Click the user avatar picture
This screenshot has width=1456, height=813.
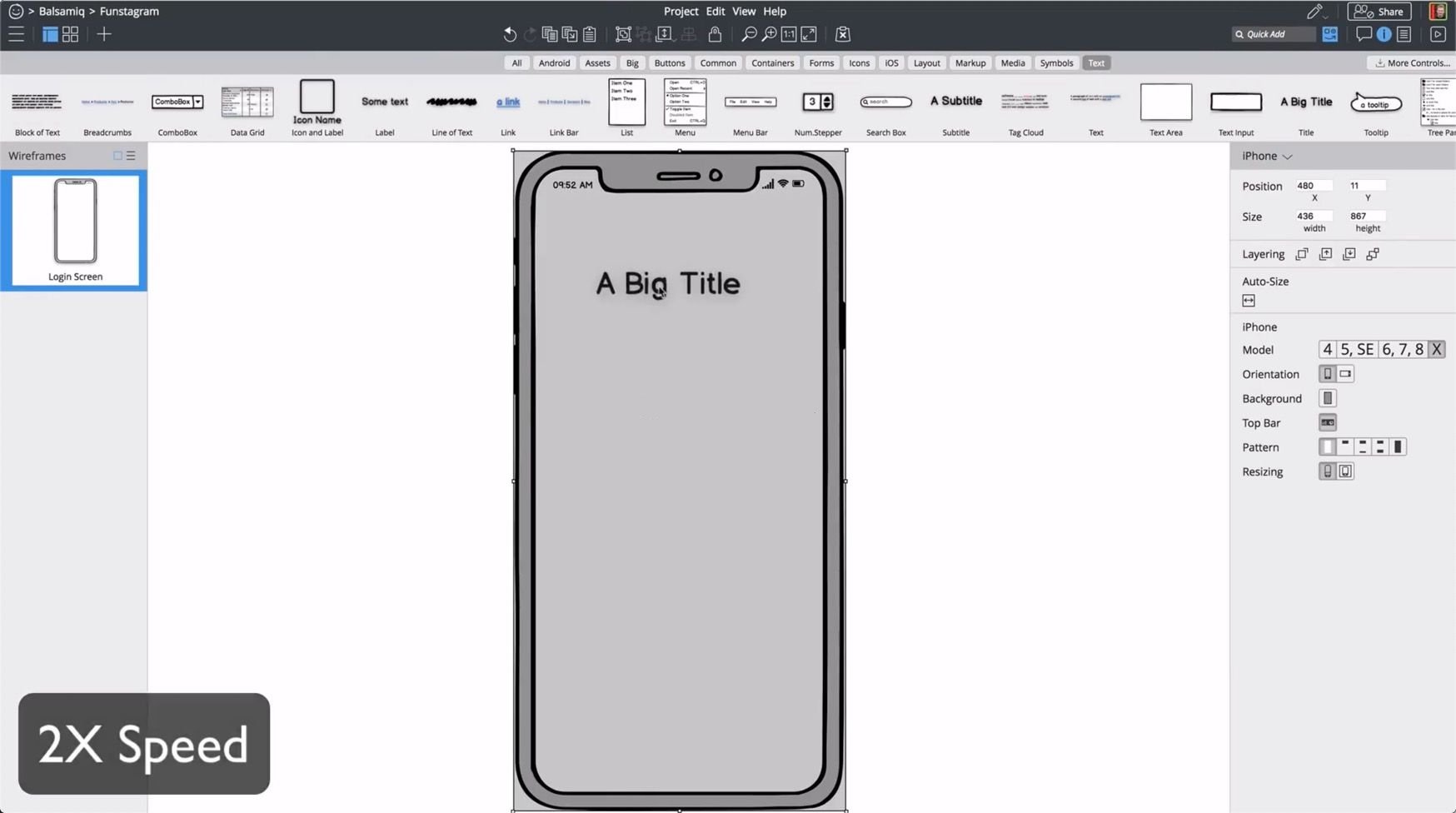1438,12
